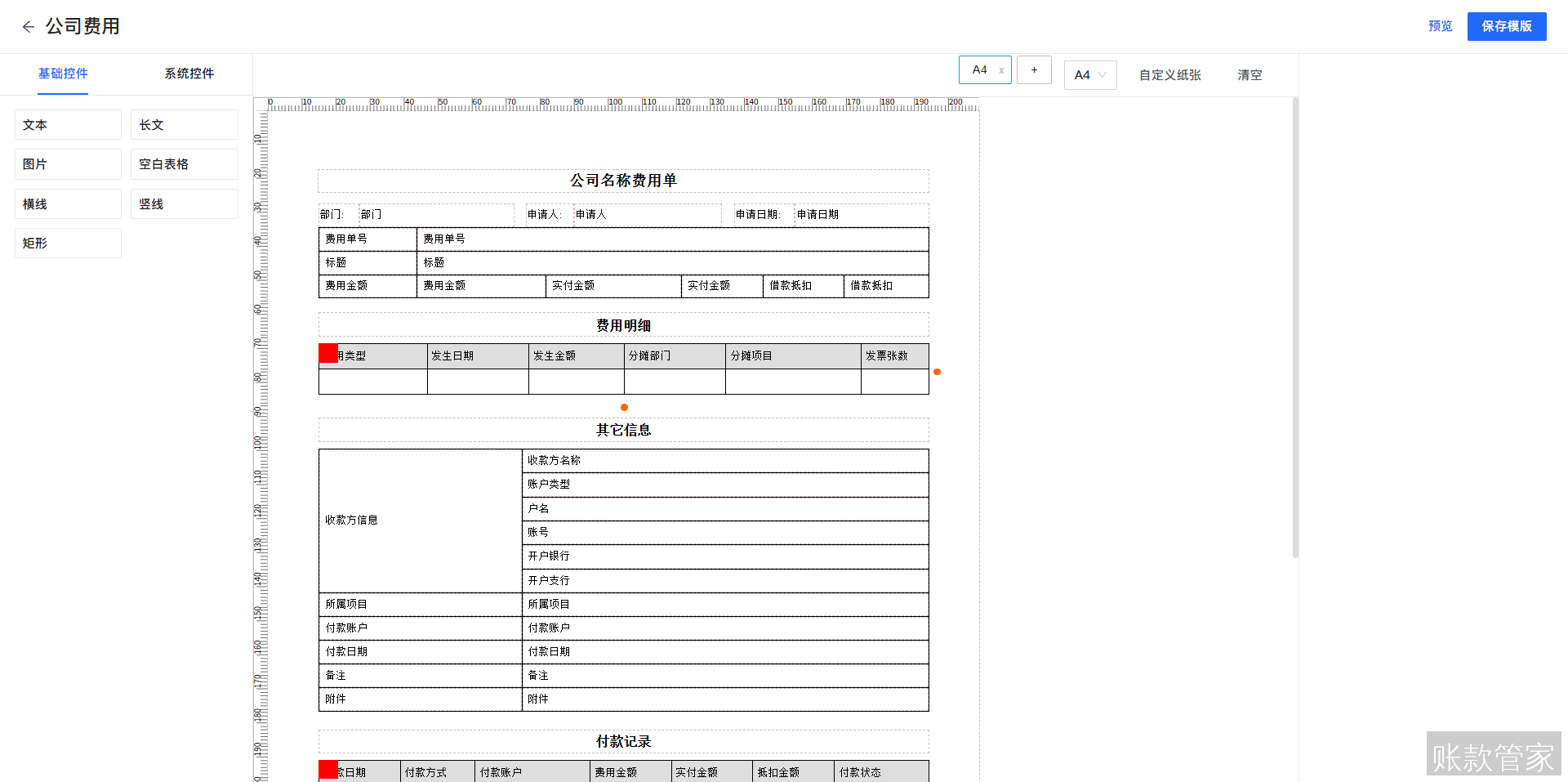Select the 费用明细 section heading
The image size is (1568, 782).
pos(623,325)
